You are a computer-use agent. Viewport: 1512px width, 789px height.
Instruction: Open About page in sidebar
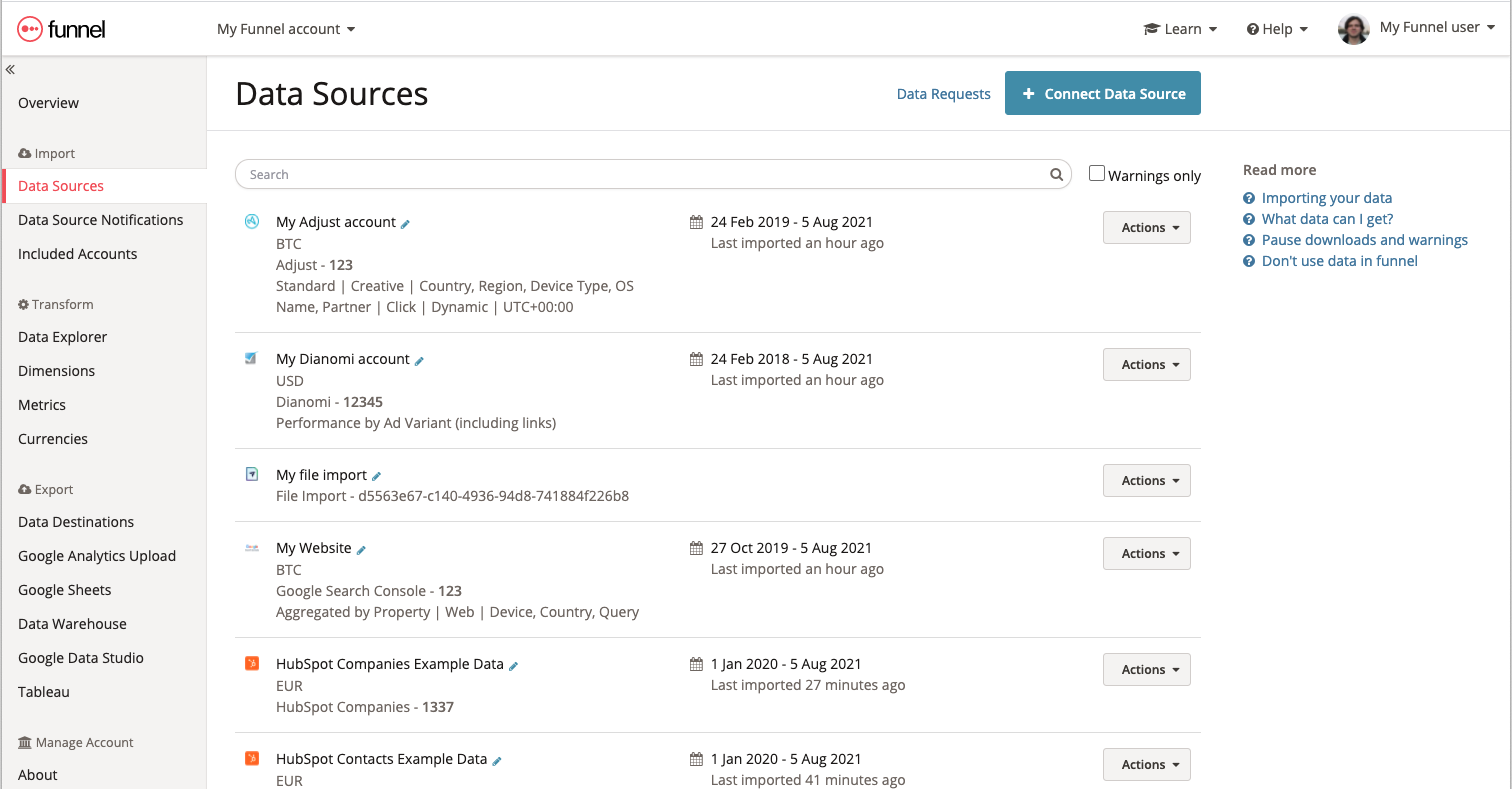click(x=38, y=775)
